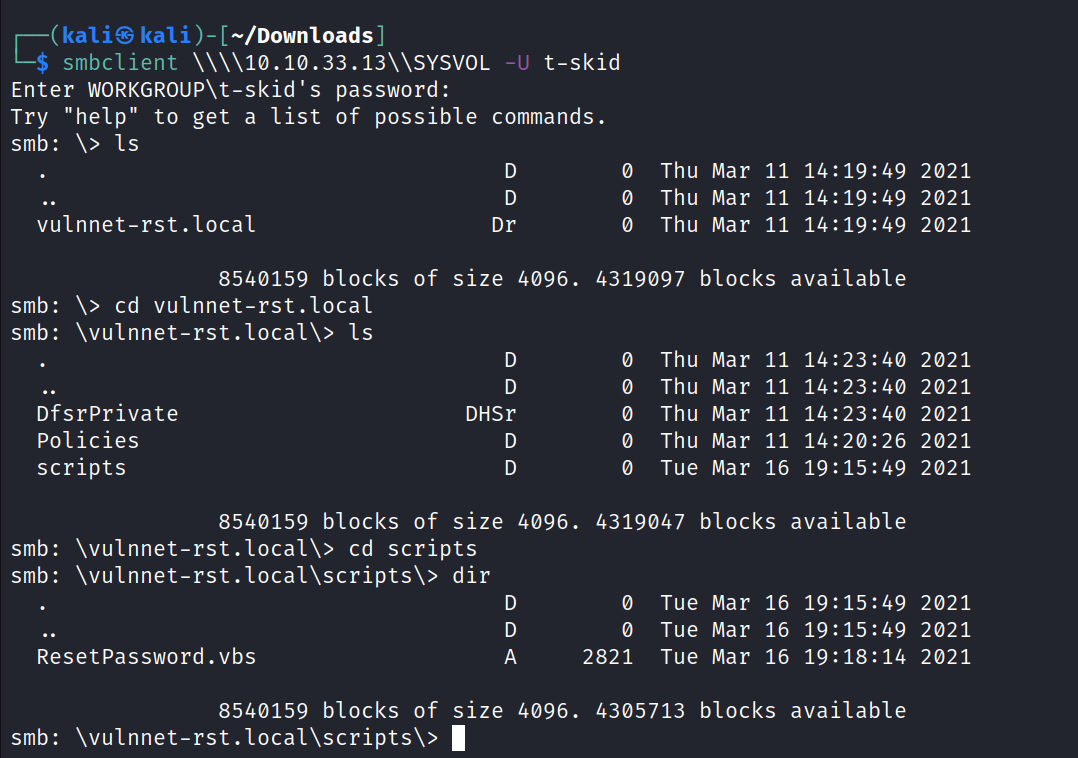Click the "cd vulnnet-rst.local" command
Screen dimensions: 1078x758
tap(244, 306)
